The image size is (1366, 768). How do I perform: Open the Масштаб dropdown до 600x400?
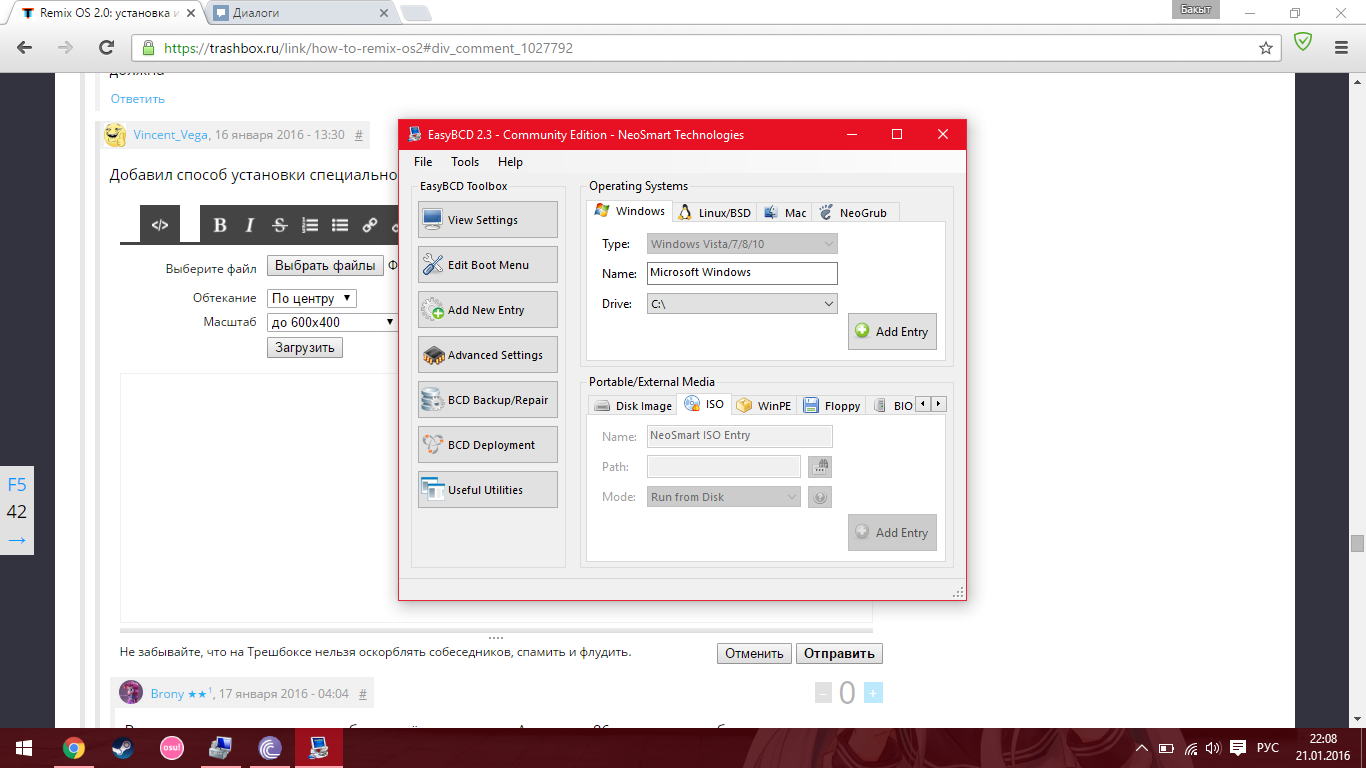334,322
